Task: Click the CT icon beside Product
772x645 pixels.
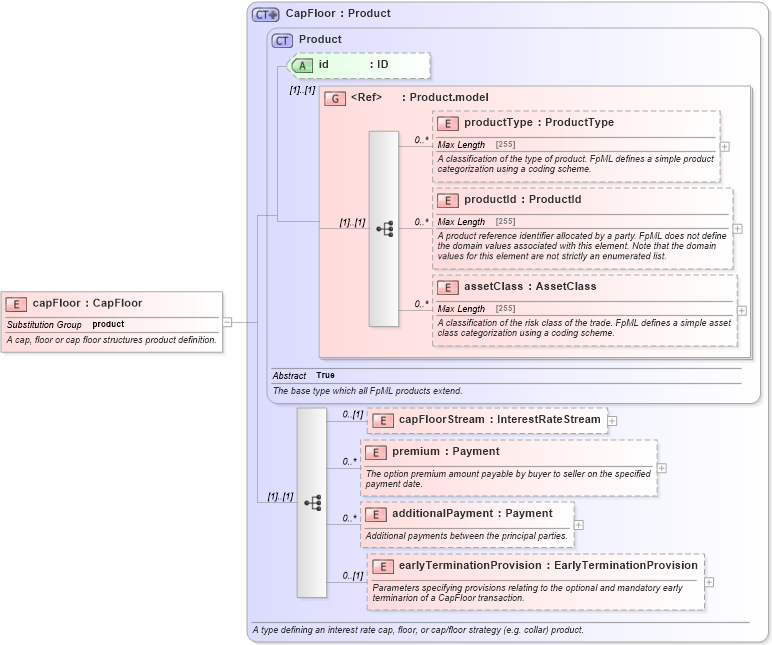Action: pos(282,40)
